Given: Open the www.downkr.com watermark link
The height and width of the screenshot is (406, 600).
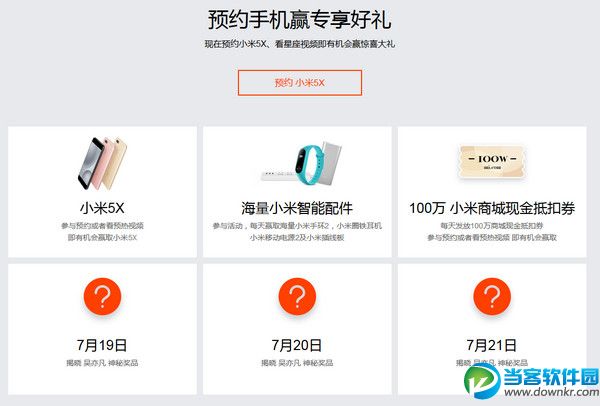Looking at the screenshot, I should [551, 392].
